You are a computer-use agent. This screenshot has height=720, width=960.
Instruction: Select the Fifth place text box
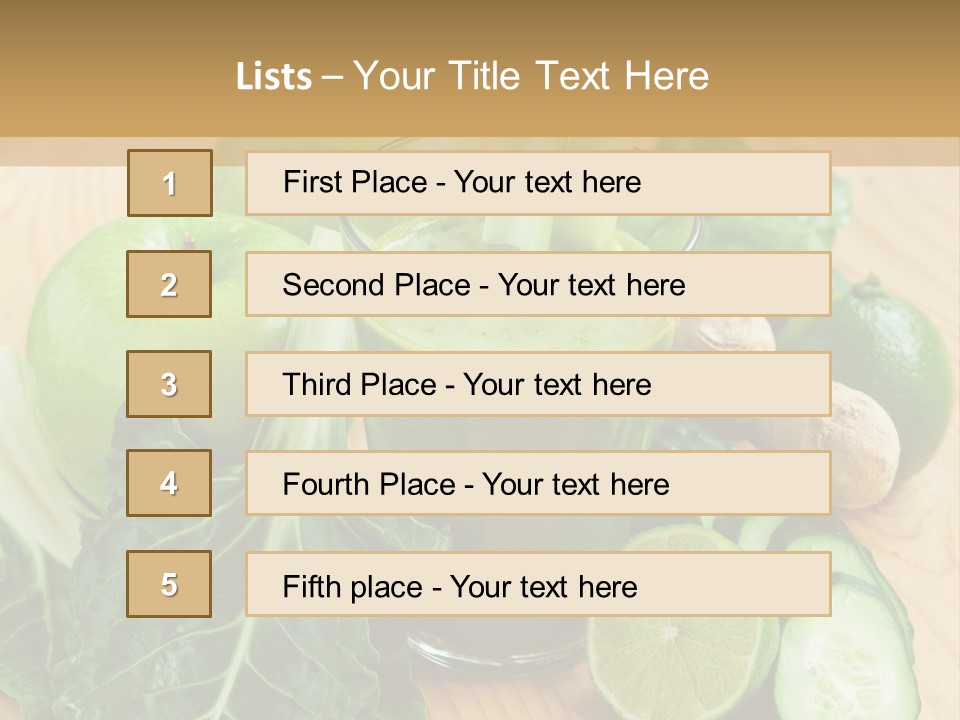[x=538, y=584]
